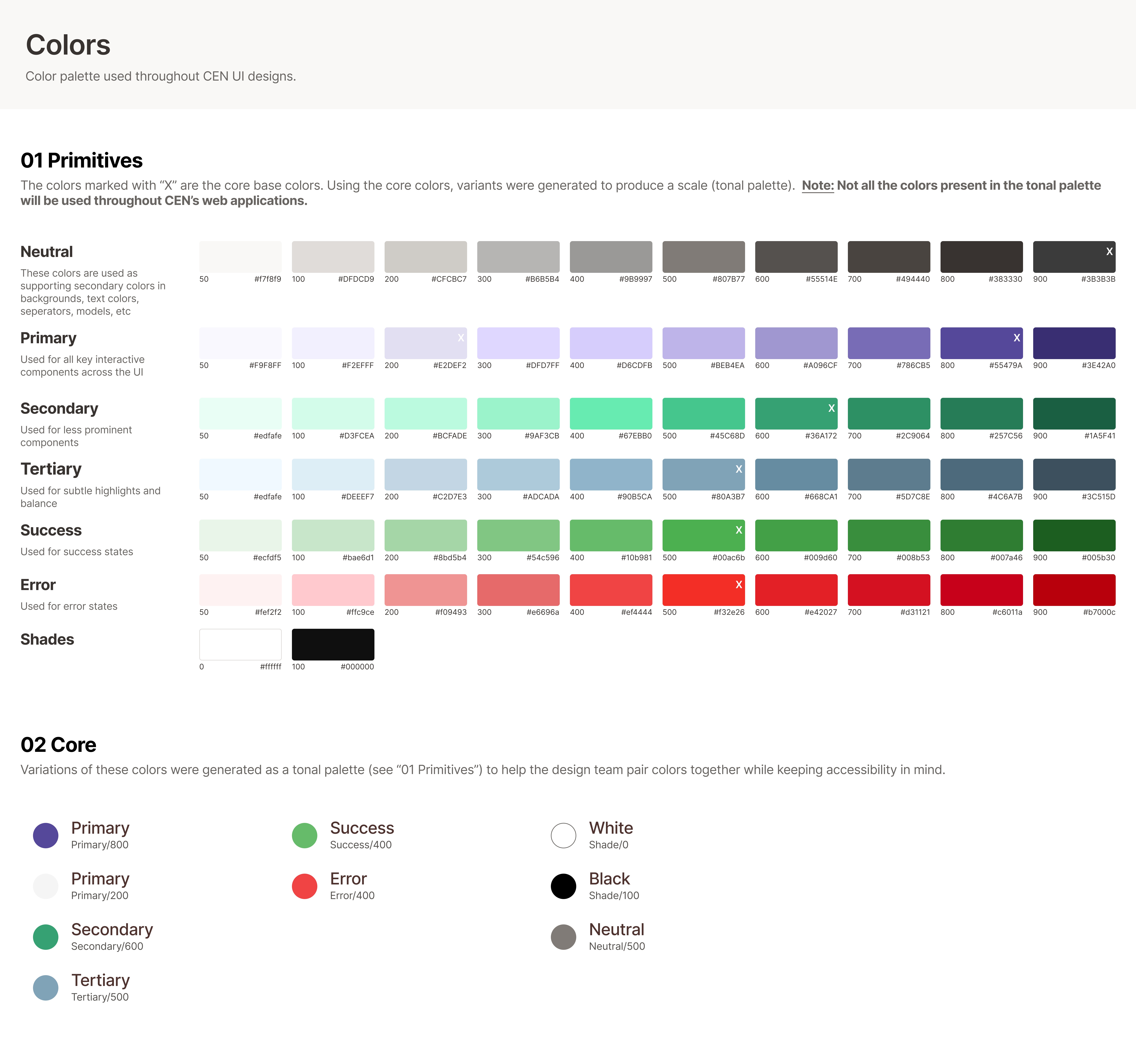Select the white Shades 0 swatch
Image resolution: width=1136 pixels, height=1064 pixels.
point(240,644)
